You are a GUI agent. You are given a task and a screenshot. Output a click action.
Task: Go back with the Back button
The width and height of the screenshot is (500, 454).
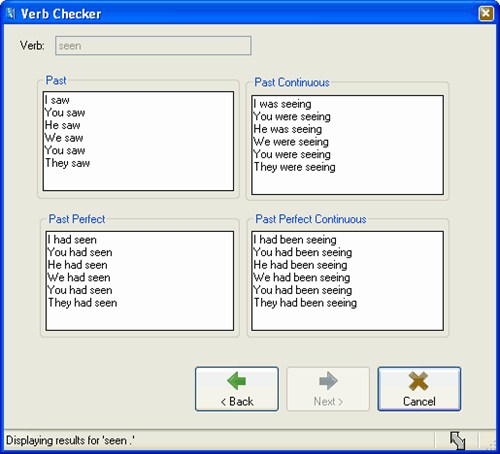237,389
